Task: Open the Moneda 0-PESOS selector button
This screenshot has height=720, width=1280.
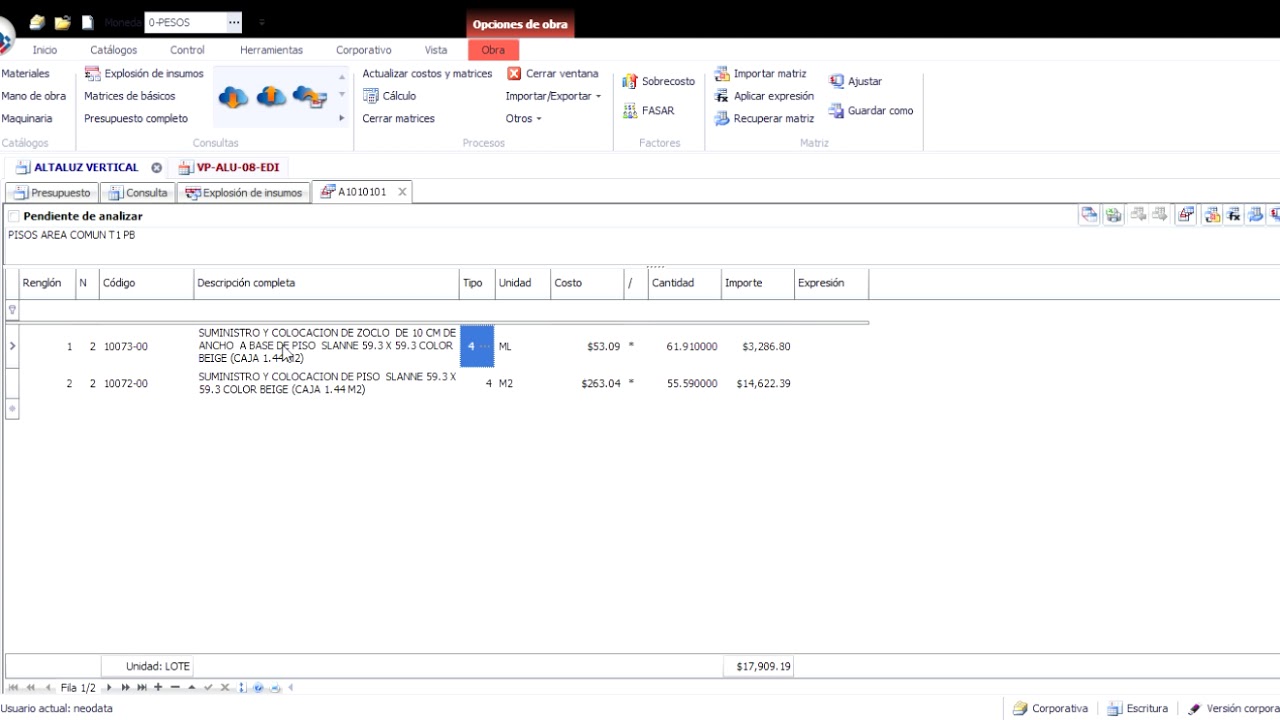Action: coord(234,22)
